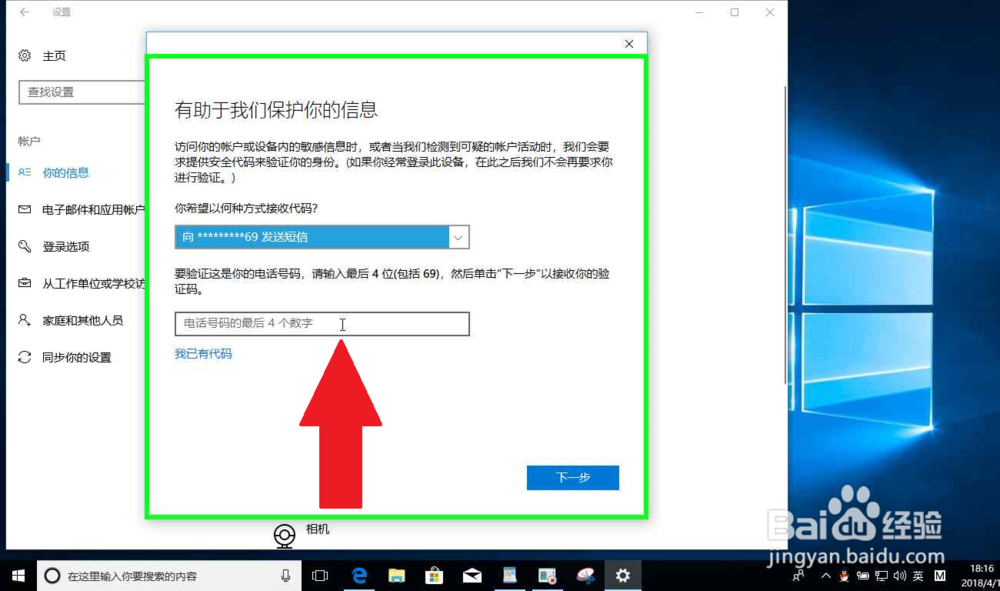
Task: Open the code delivery method dropdown
Action: tap(457, 237)
